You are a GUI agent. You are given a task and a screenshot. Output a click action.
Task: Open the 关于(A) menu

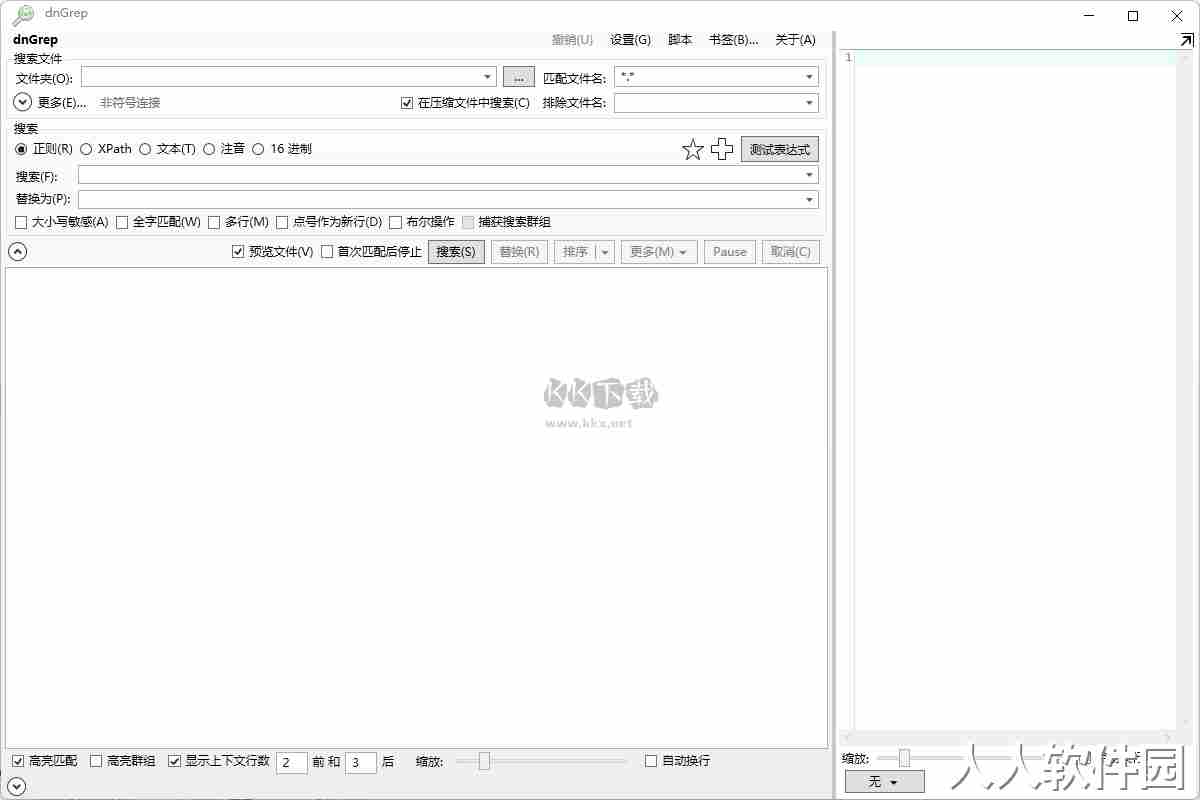tap(795, 40)
